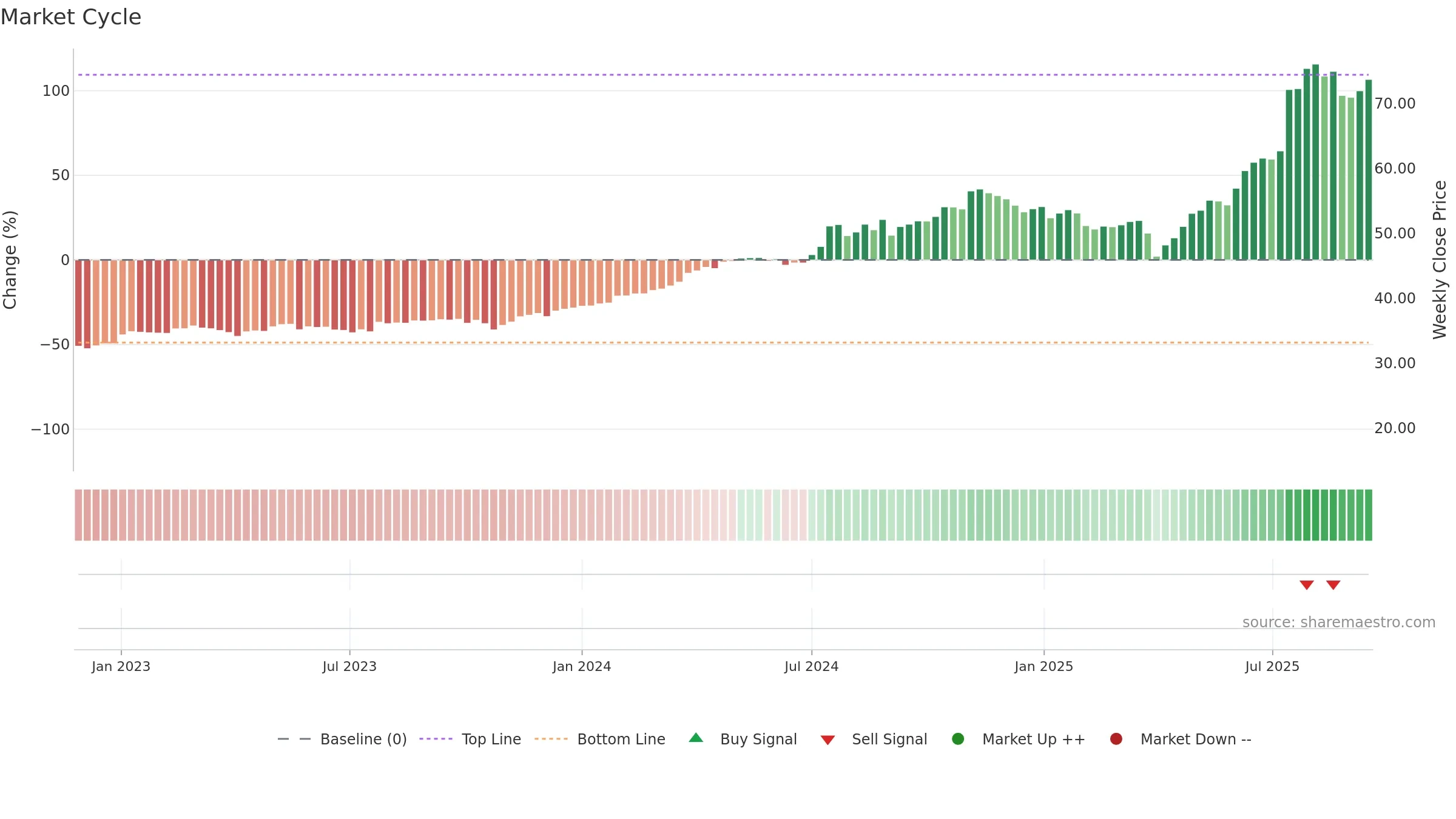Click the 70.00 price tick label
This screenshot has height=819, width=1456.
(1395, 104)
